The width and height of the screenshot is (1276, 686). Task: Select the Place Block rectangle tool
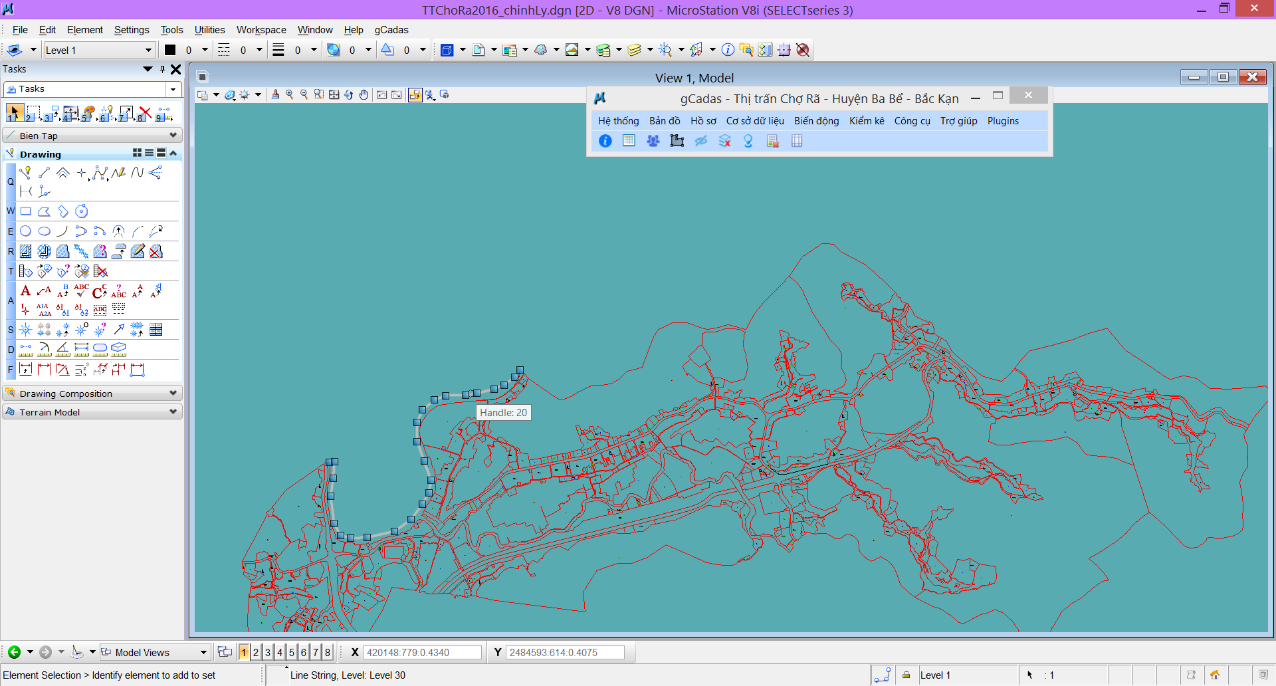pyautogui.click(x=26, y=211)
